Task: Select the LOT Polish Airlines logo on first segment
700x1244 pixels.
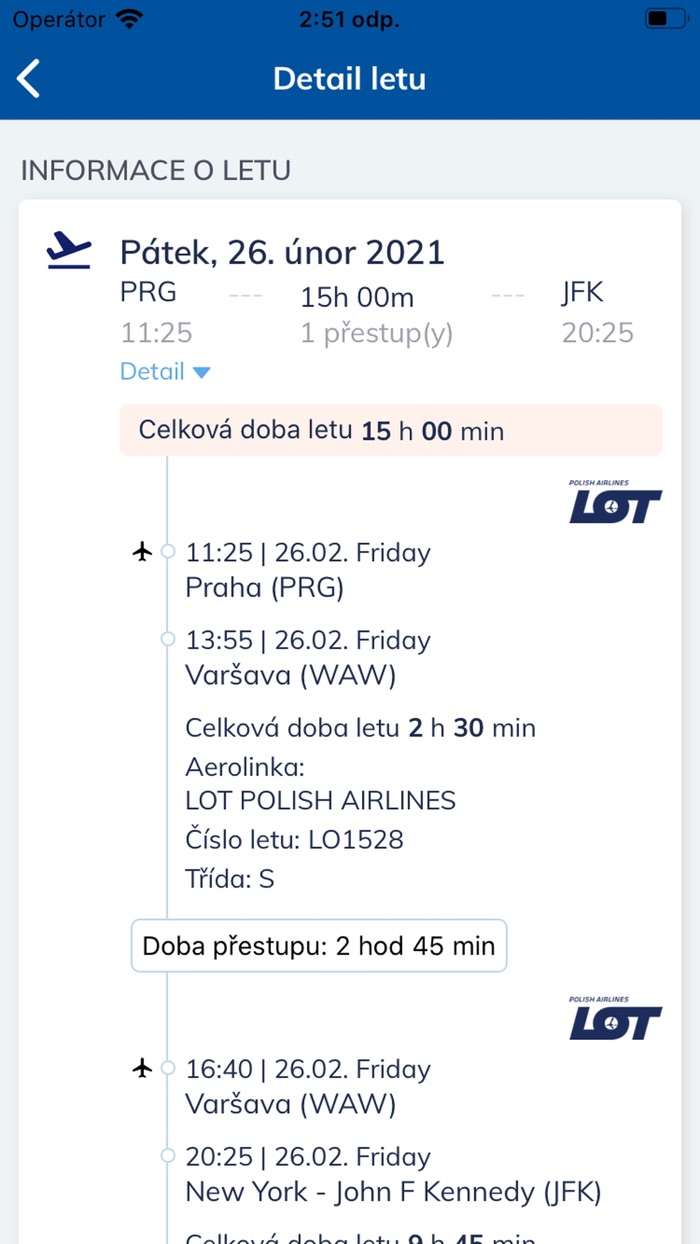Action: tap(614, 502)
